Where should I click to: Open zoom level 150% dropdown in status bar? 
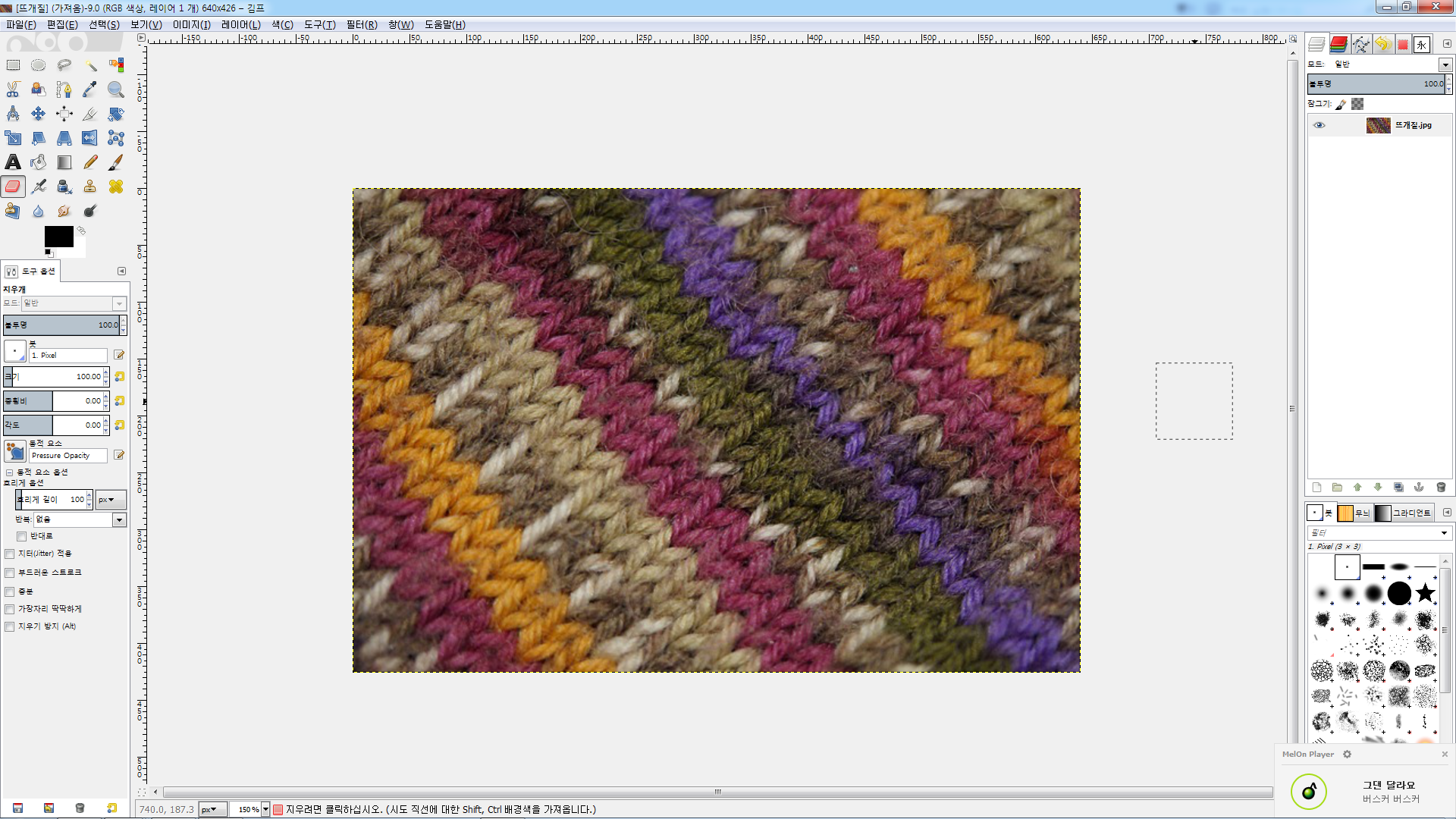pos(266,810)
